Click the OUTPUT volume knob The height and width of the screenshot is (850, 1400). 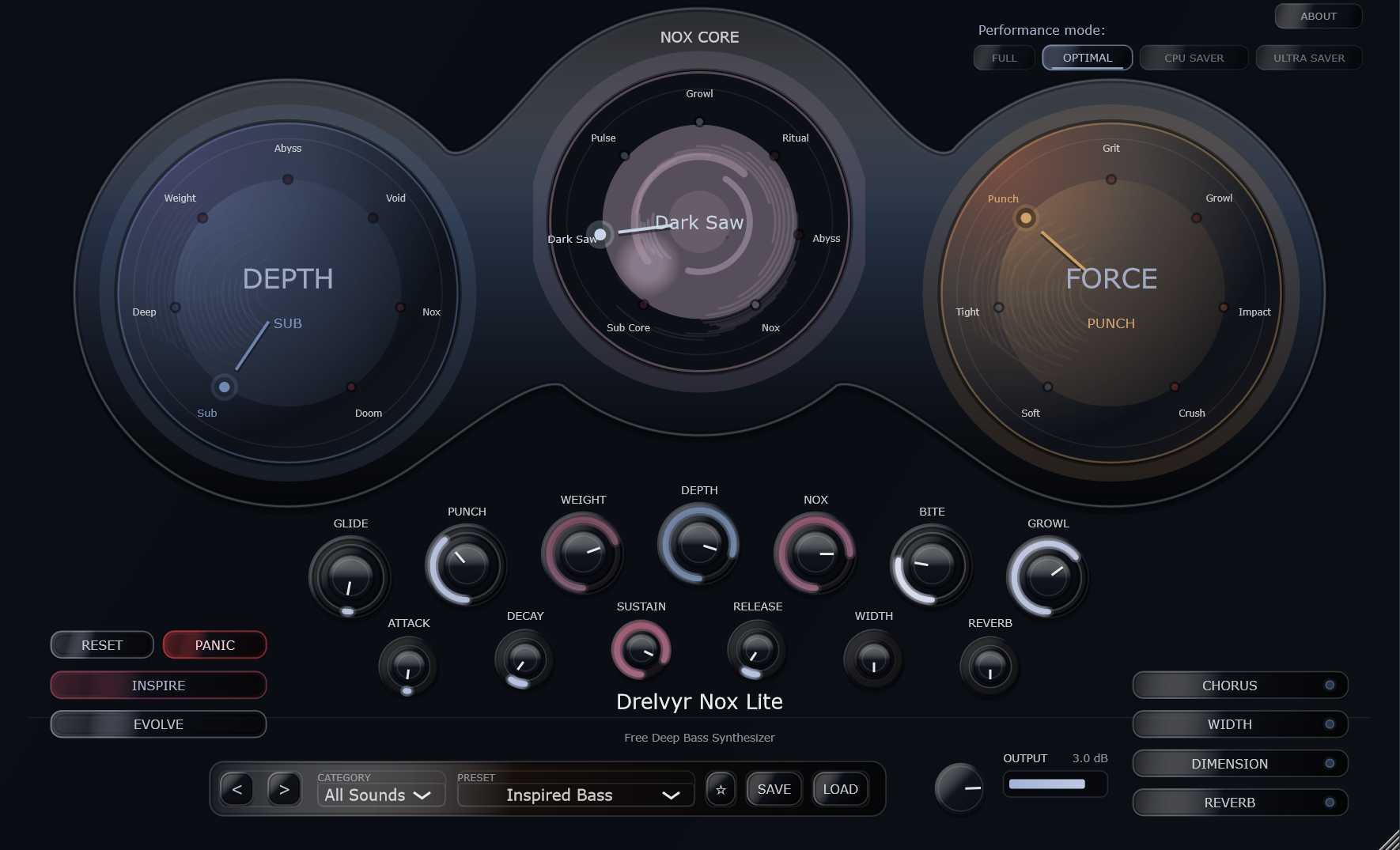coord(959,788)
